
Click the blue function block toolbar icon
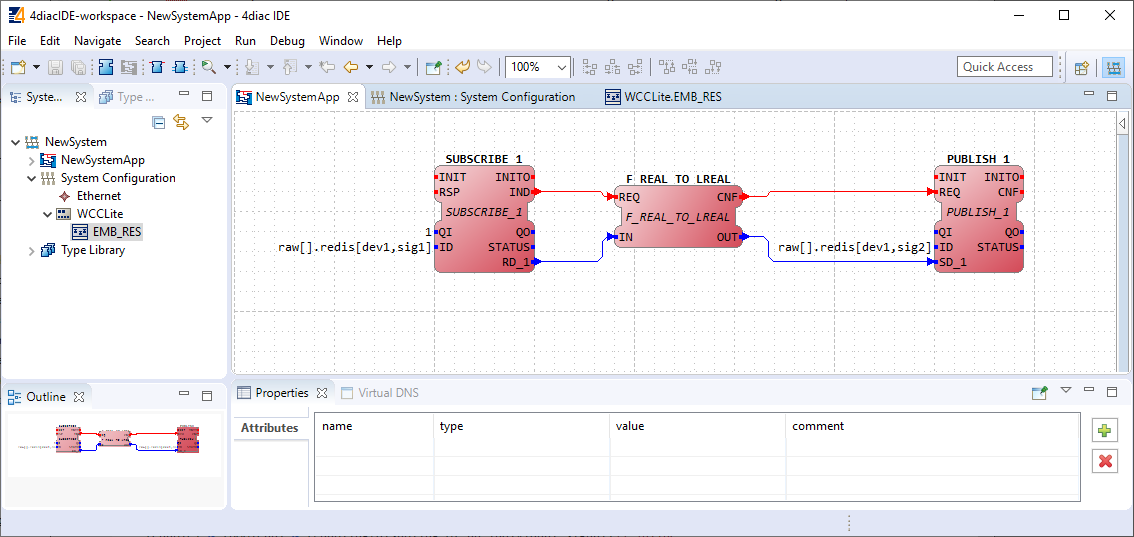pos(106,67)
